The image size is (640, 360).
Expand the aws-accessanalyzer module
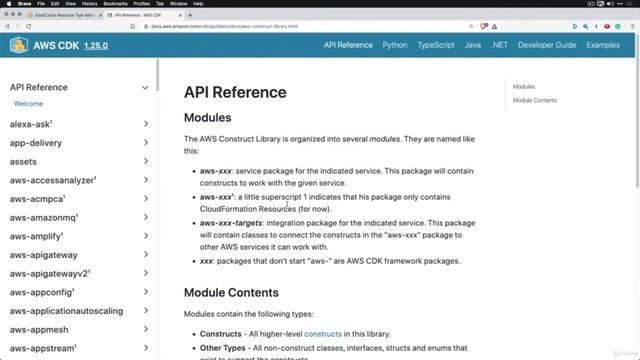point(146,180)
